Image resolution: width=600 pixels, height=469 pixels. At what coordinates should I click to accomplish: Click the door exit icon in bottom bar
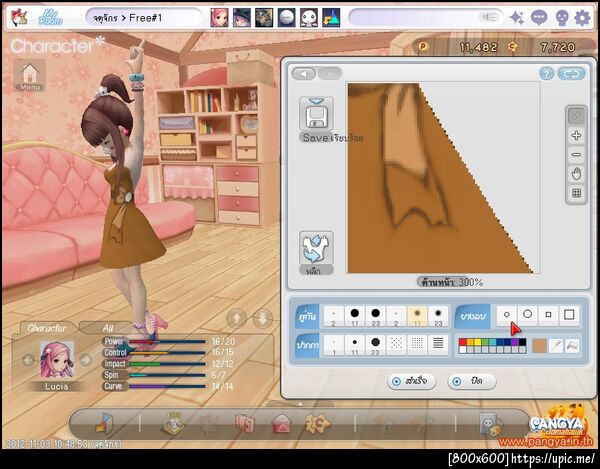click(104, 423)
